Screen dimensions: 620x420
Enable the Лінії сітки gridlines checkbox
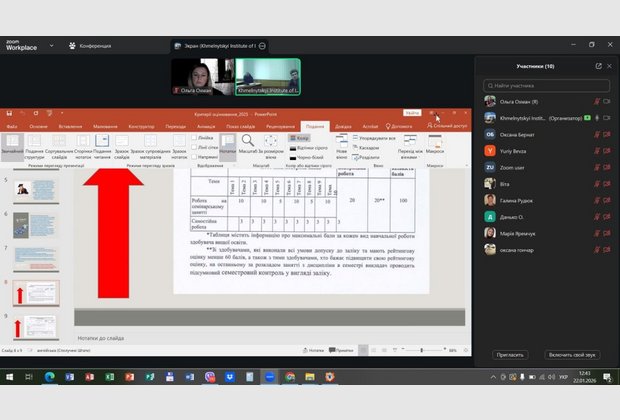[194, 147]
